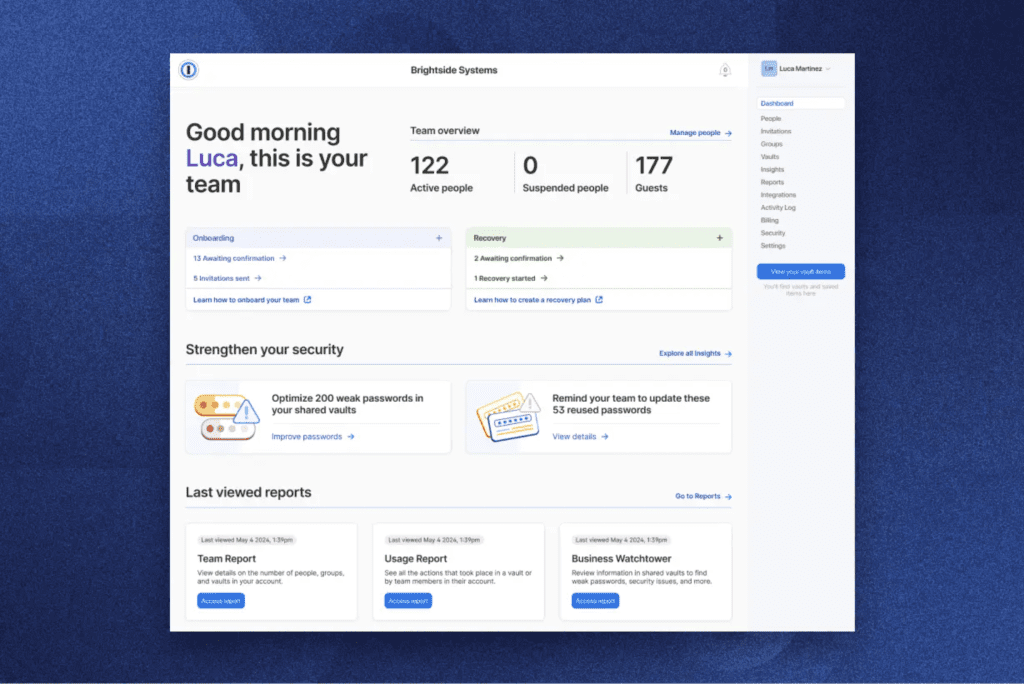The image size is (1024, 684).
Task: Click Access report under Business Watchtower
Action: tap(595, 601)
